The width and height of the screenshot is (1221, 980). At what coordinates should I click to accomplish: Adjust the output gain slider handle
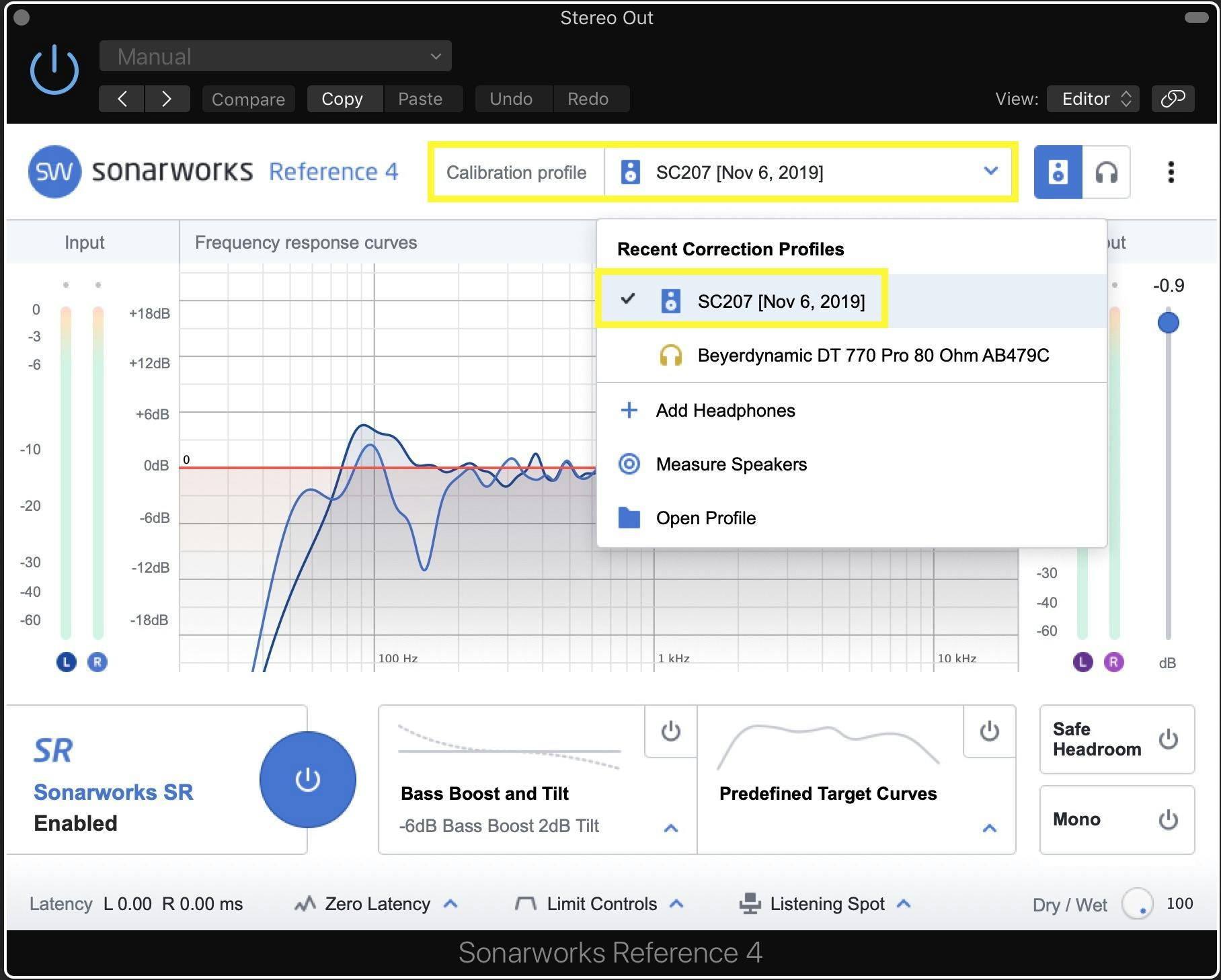[x=1168, y=323]
